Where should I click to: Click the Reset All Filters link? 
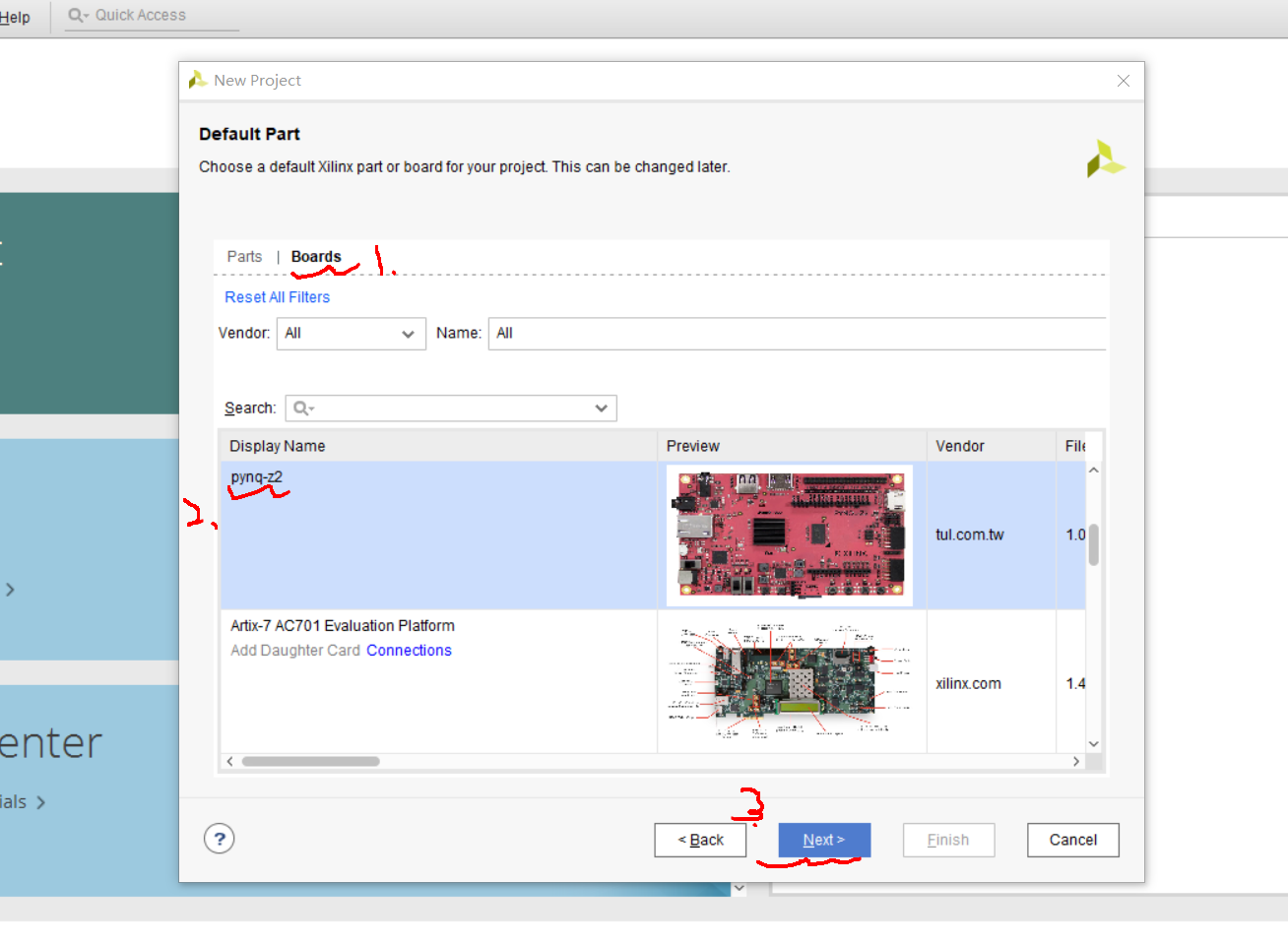277,296
